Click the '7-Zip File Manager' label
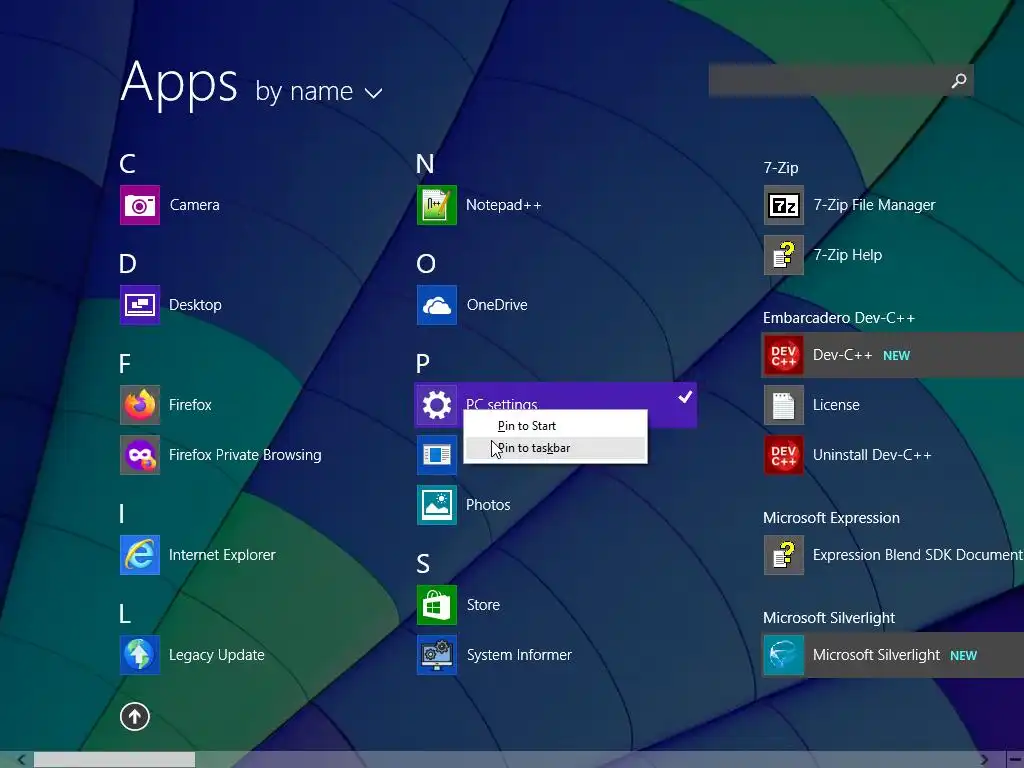Viewport: 1024px width, 768px height. (x=874, y=205)
